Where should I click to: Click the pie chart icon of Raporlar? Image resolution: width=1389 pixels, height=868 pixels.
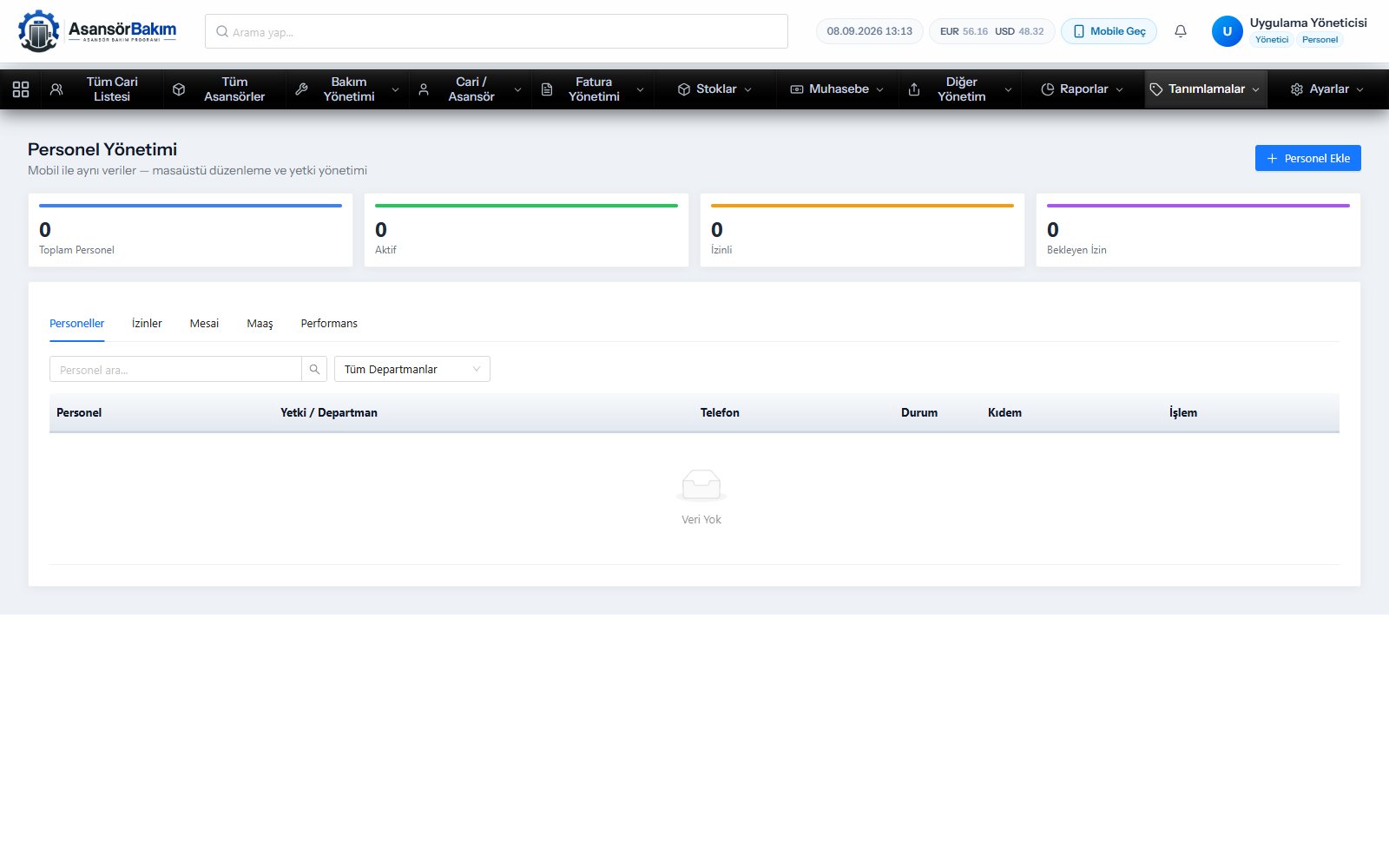[x=1048, y=89]
